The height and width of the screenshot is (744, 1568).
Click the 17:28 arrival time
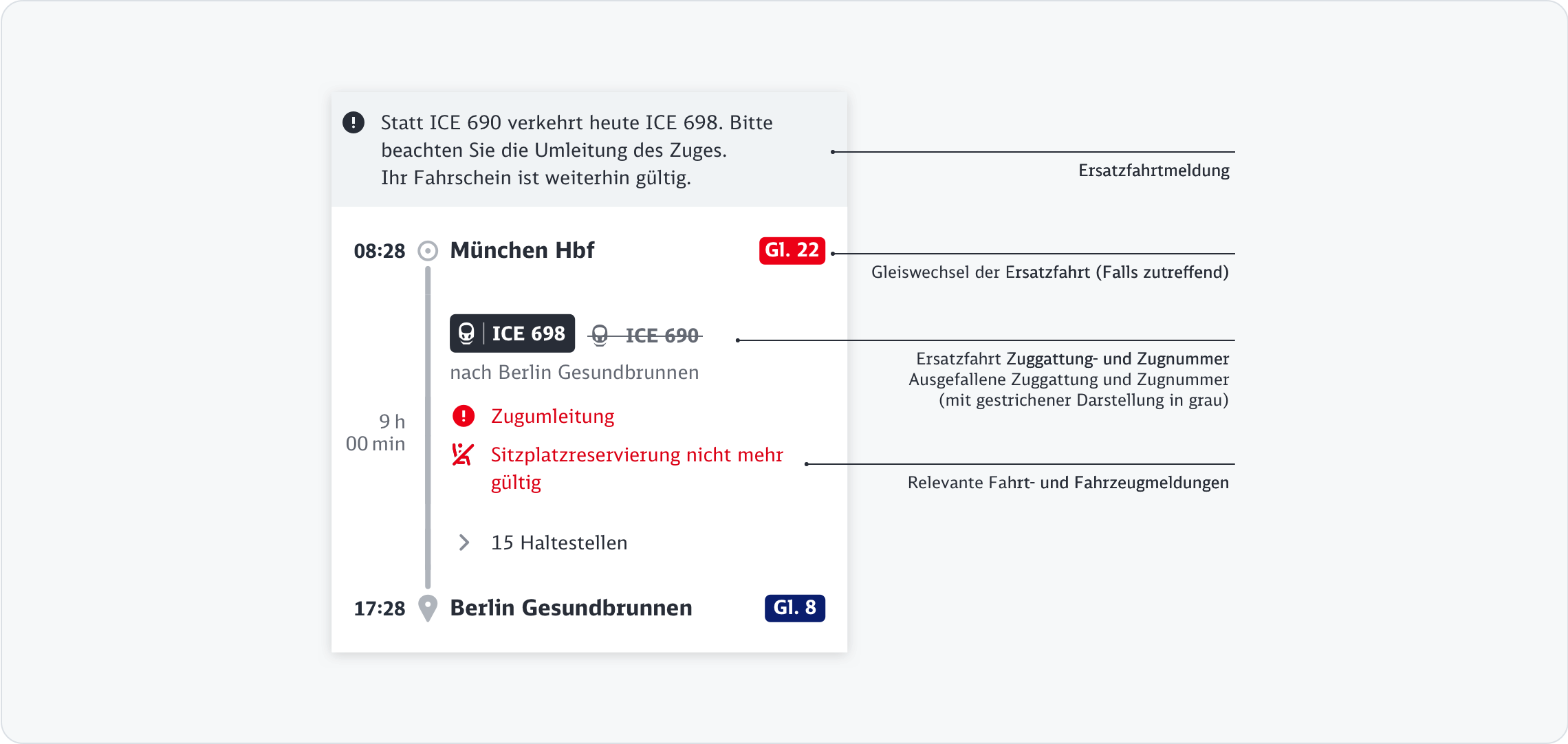pos(380,609)
